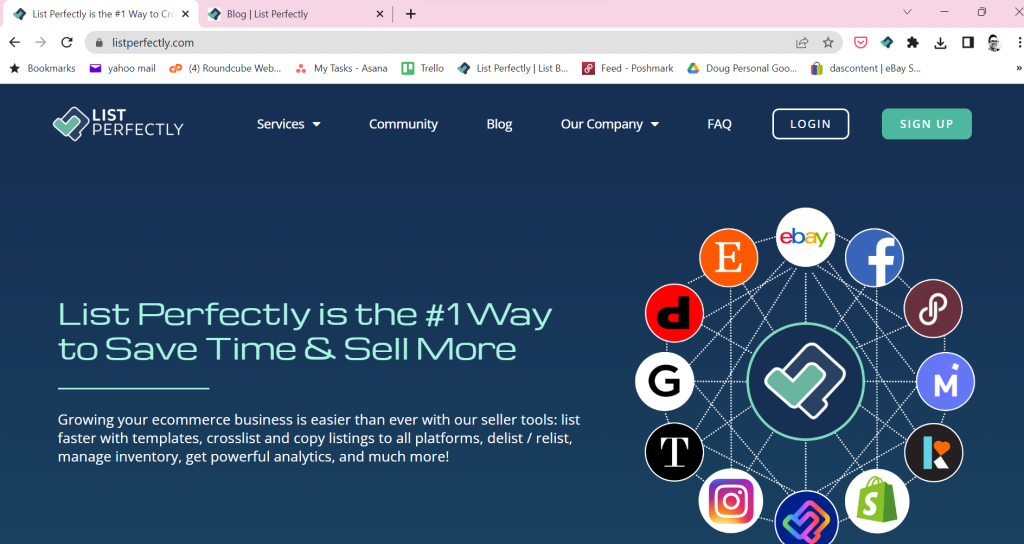The width and height of the screenshot is (1024, 544).
Task: Go forward with the browser forward arrow
Action: 40,42
